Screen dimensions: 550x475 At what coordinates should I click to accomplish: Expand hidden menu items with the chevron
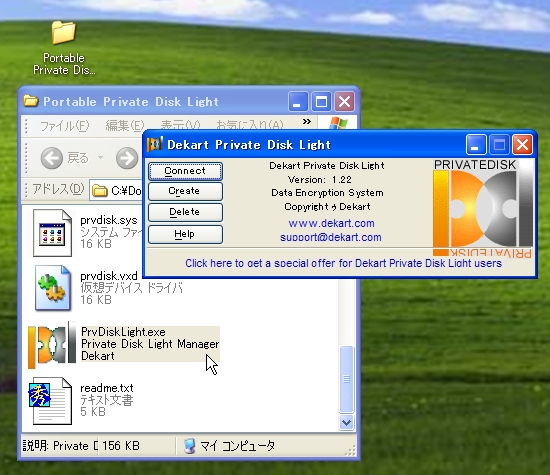tap(307, 122)
